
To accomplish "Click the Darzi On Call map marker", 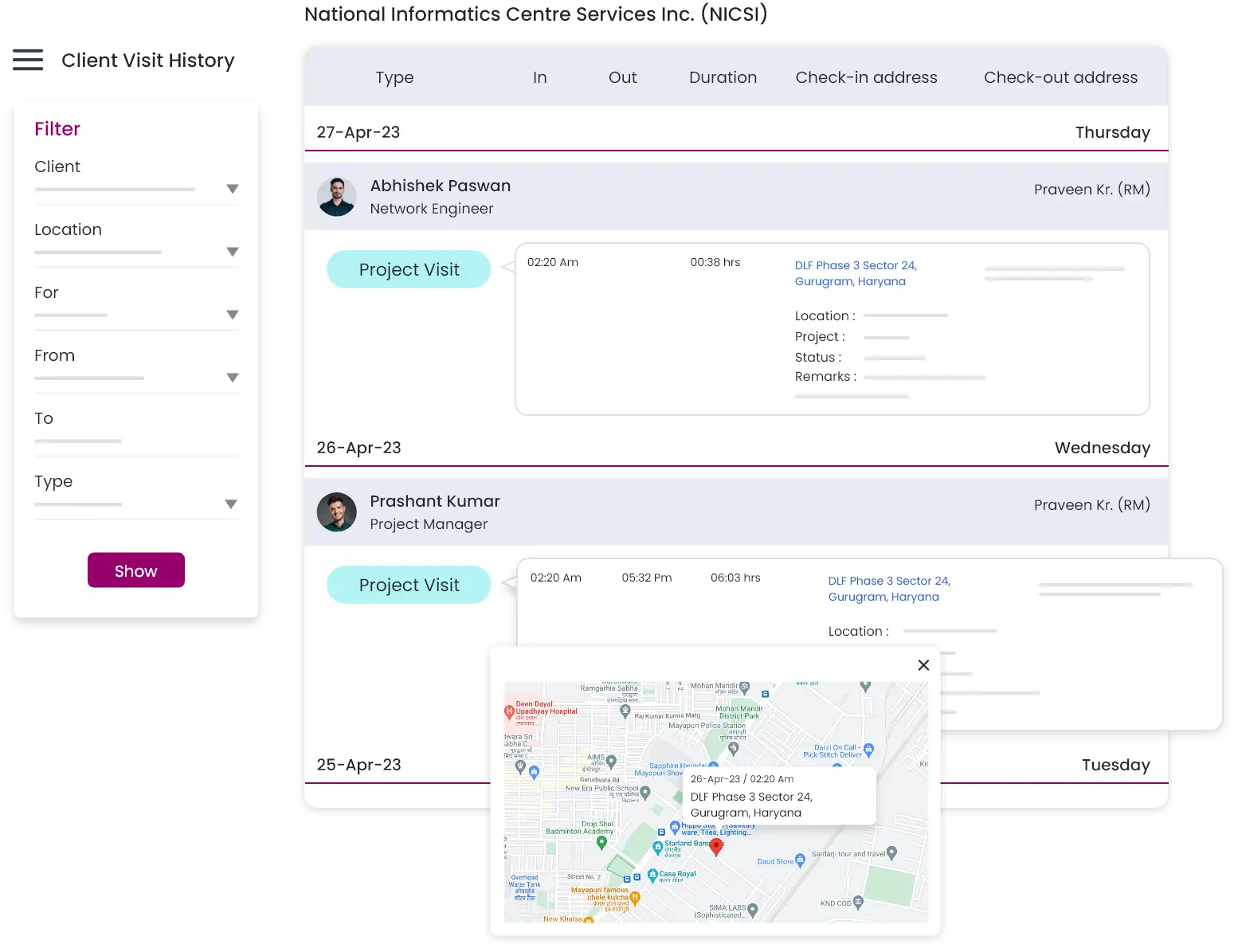I will pyautogui.click(x=868, y=750).
